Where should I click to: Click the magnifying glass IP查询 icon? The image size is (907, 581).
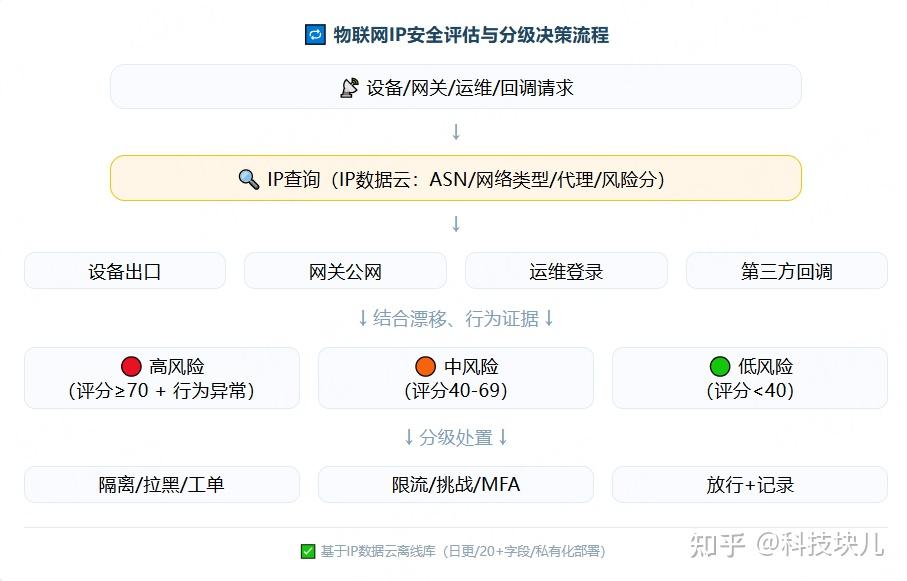(249, 179)
